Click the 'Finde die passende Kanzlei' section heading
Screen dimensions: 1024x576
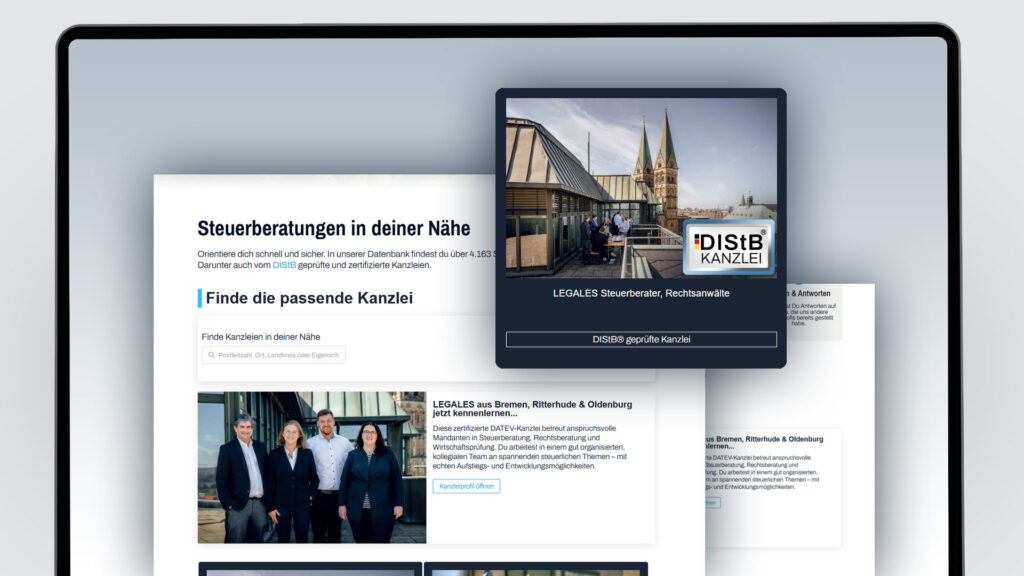(x=309, y=298)
